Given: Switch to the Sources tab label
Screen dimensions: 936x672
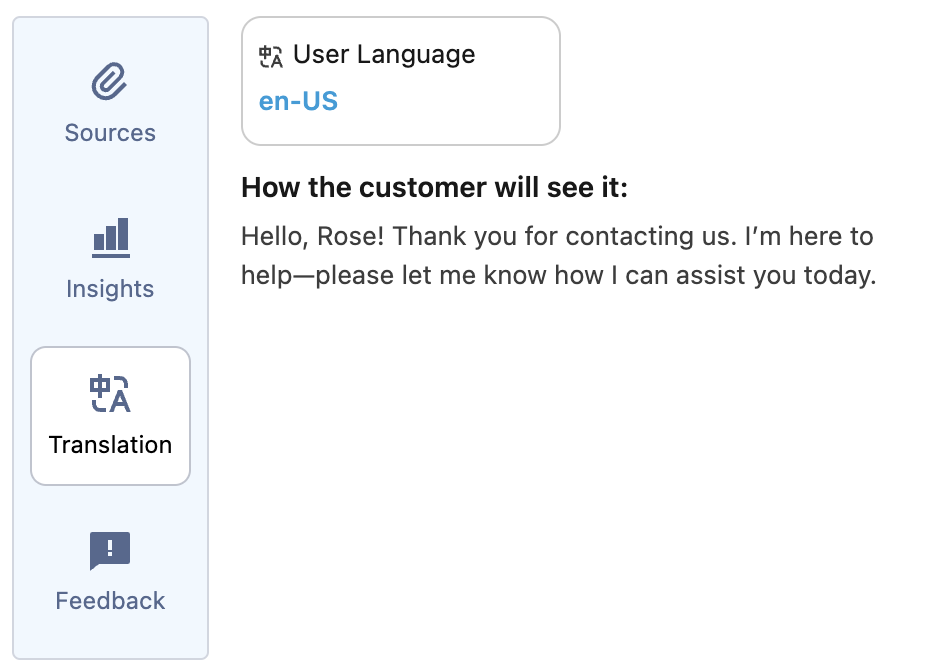Looking at the screenshot, I should pos(110,133).
